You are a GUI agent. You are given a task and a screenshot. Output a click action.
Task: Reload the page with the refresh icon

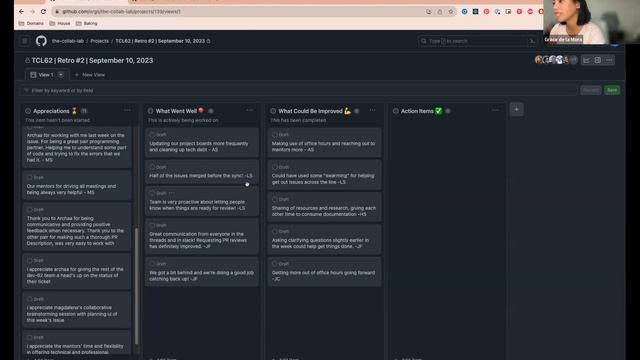click(43, 11)
